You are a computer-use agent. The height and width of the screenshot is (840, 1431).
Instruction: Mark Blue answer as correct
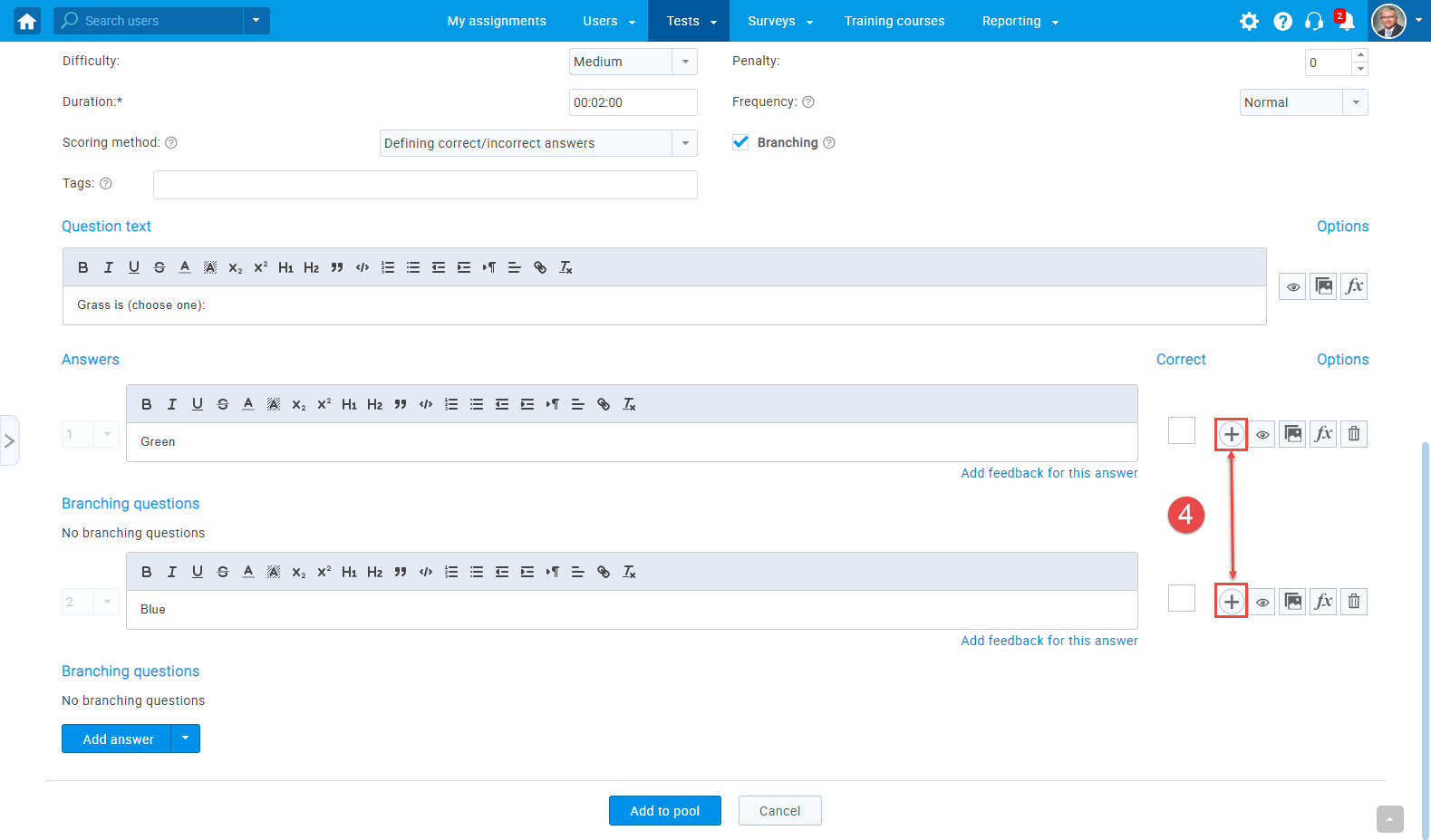click(1181, 598)
